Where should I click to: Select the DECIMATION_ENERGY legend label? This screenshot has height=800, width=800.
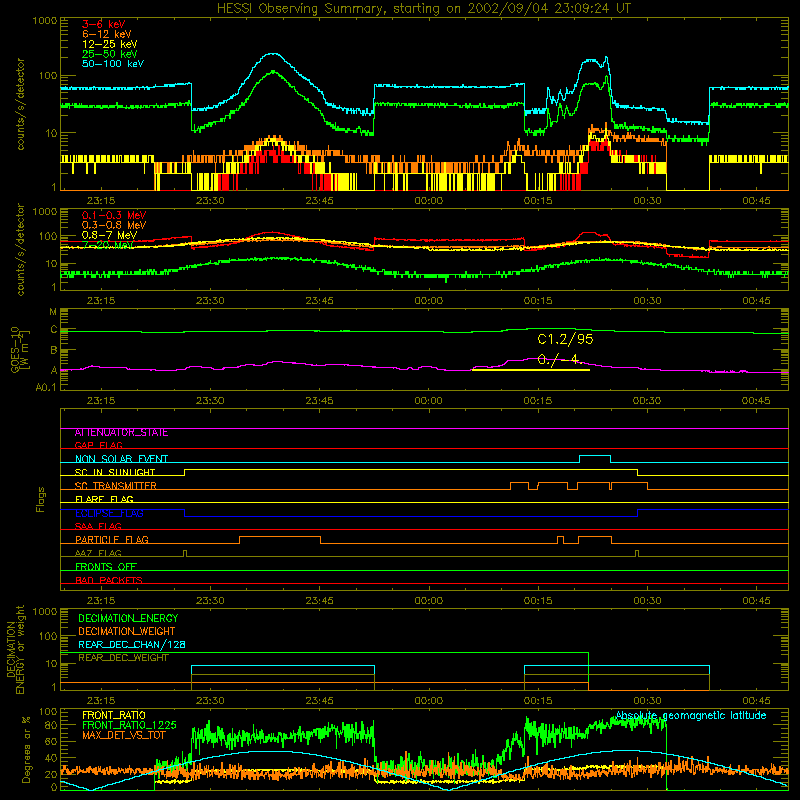[x=128, y=618]
